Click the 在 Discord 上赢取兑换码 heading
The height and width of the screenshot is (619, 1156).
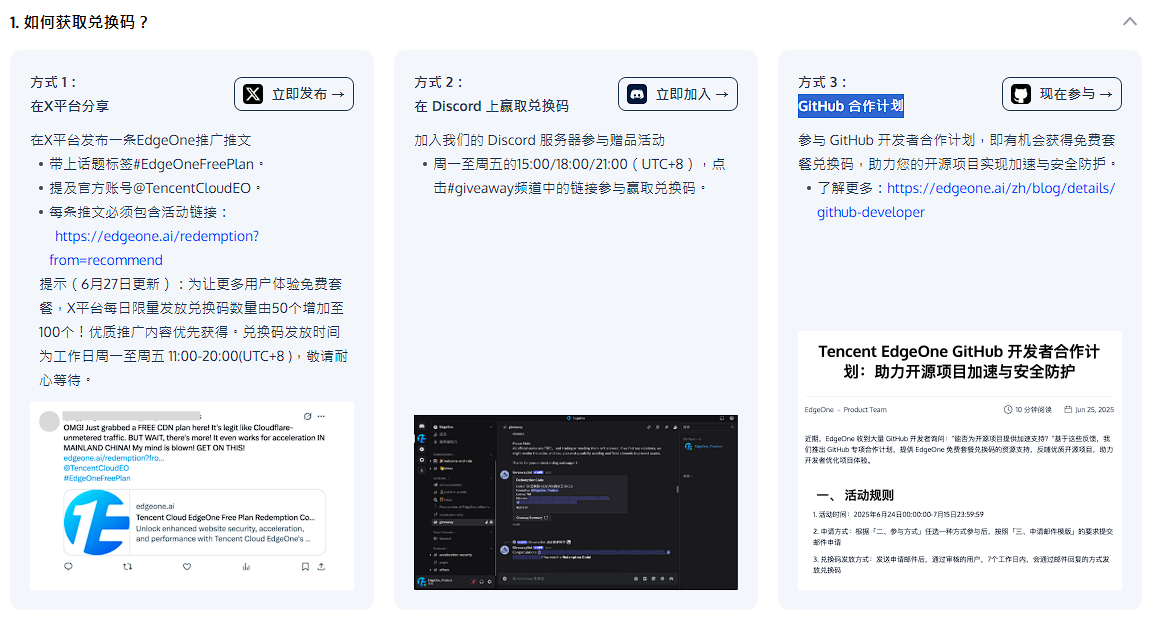click(492, 106)
